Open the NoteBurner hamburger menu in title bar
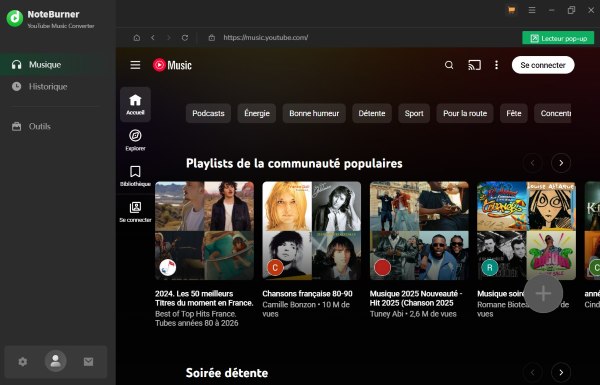The width and height of the screenshot is (600, 385). tap(532, 10)
